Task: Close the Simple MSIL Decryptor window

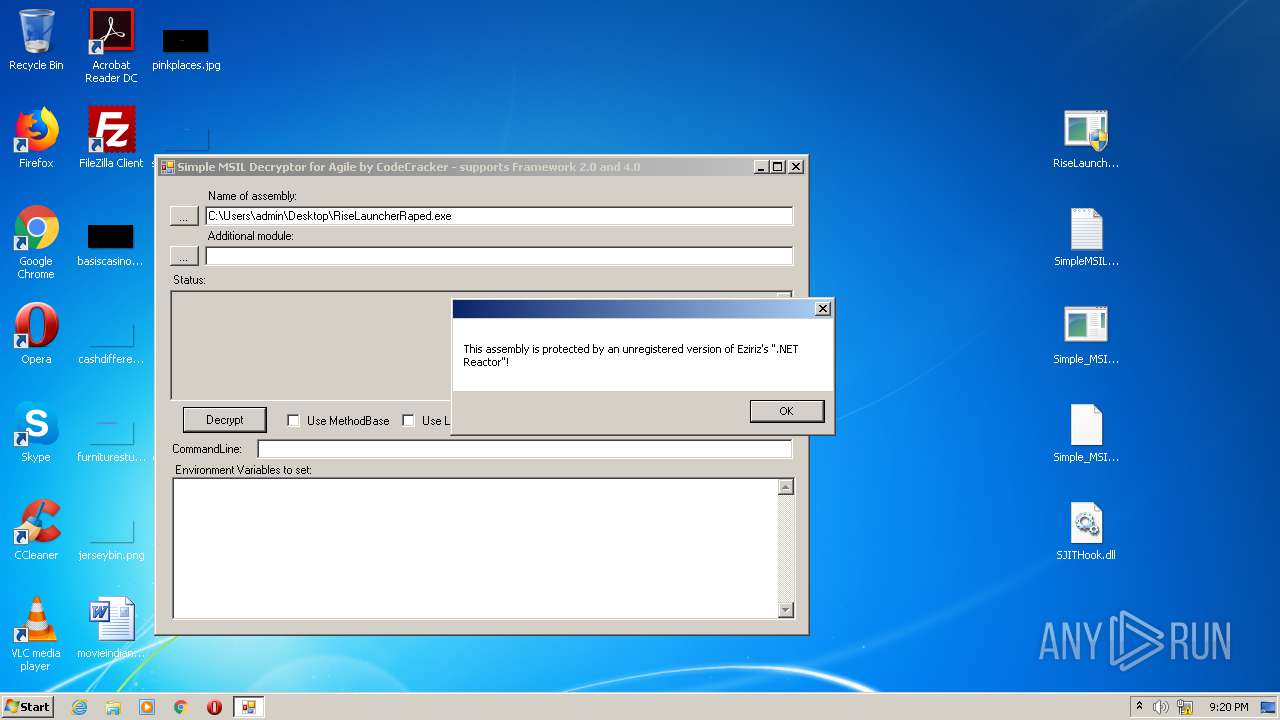Action: coord(796,167)
